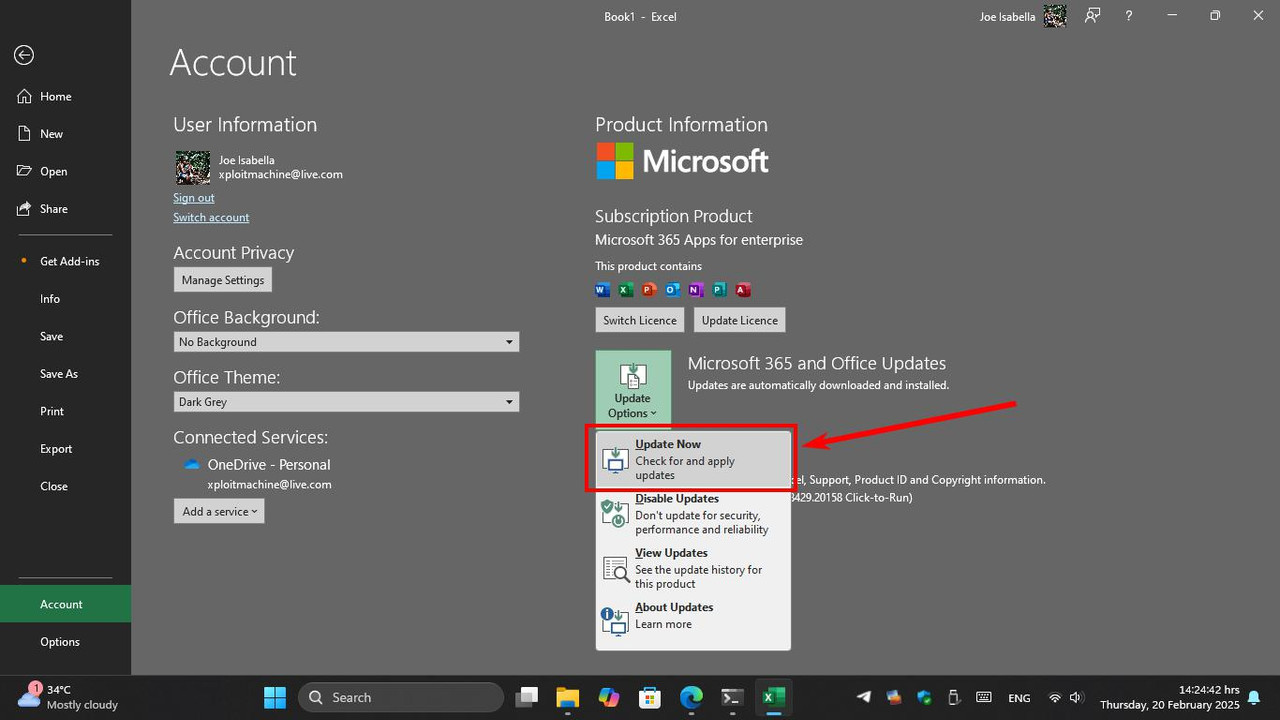Expand the Add a service dropdown
Viewport: 1280px width, 720px height.
pos(219,511)
